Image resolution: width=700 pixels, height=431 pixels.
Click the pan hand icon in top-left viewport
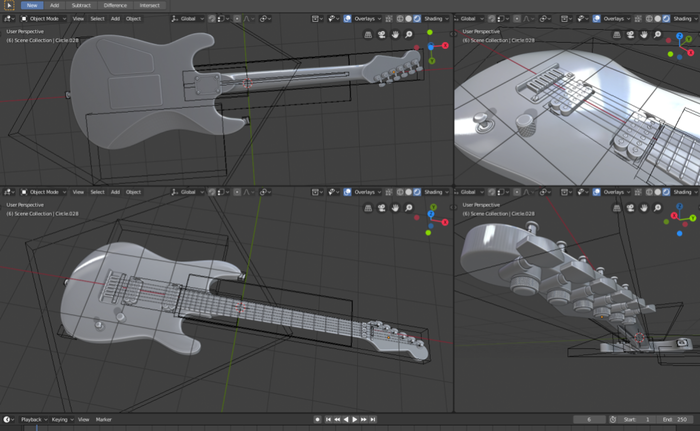tap(395, 35)
